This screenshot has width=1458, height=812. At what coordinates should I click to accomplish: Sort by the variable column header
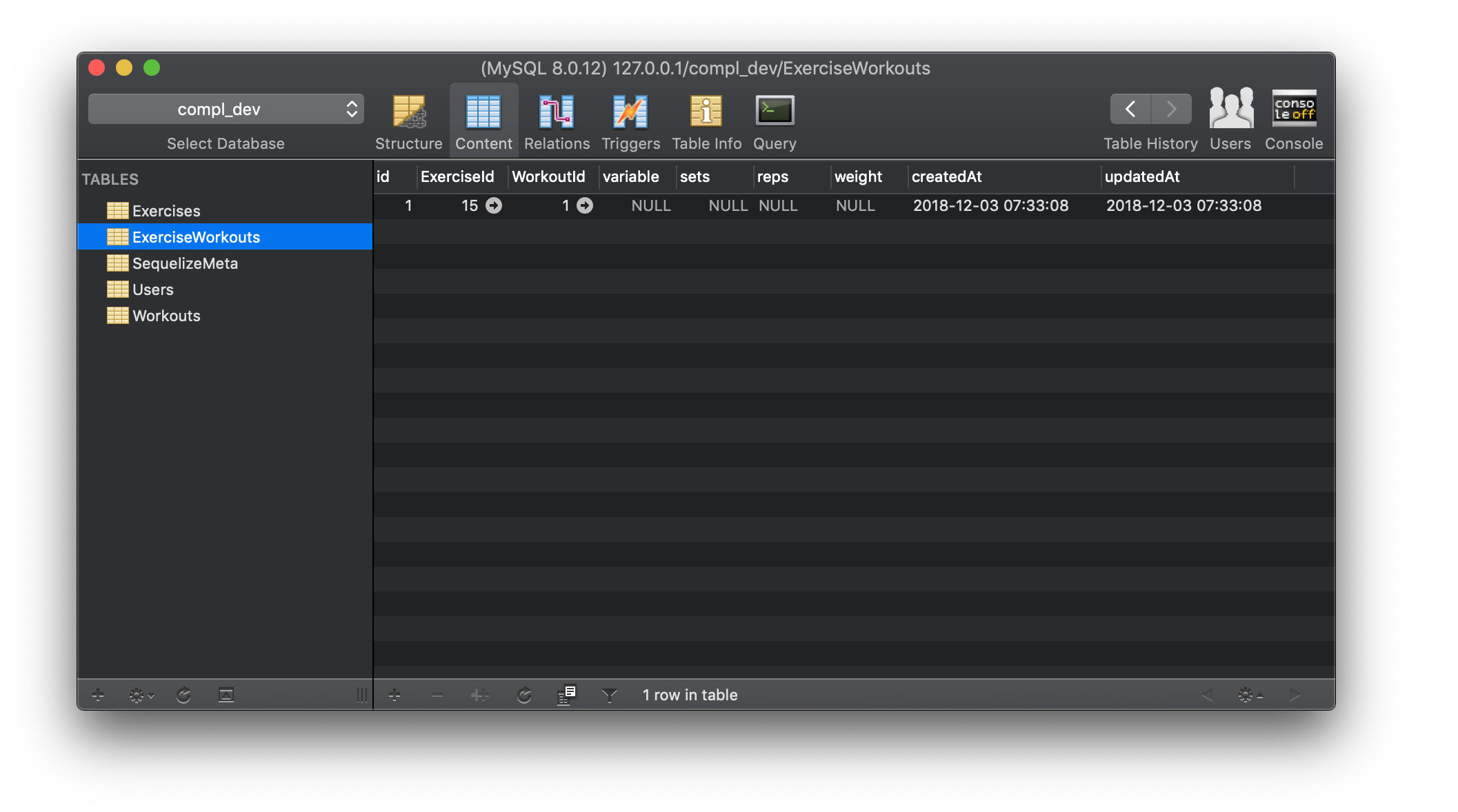click(x=638, y=177)
